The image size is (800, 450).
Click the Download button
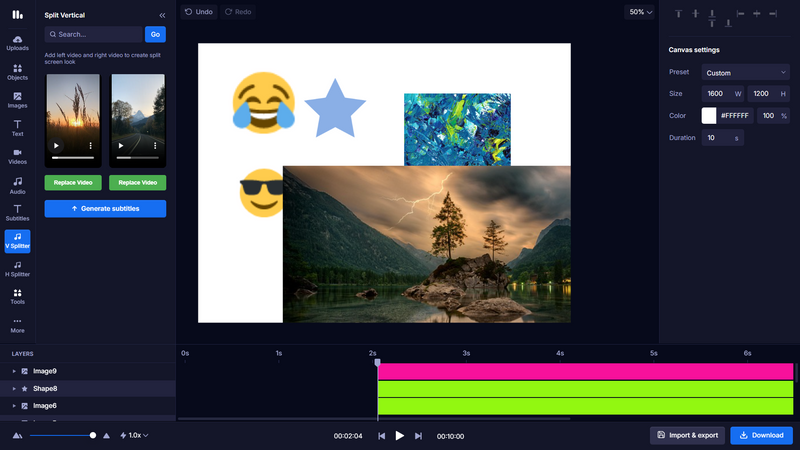(x=761, y=435)
